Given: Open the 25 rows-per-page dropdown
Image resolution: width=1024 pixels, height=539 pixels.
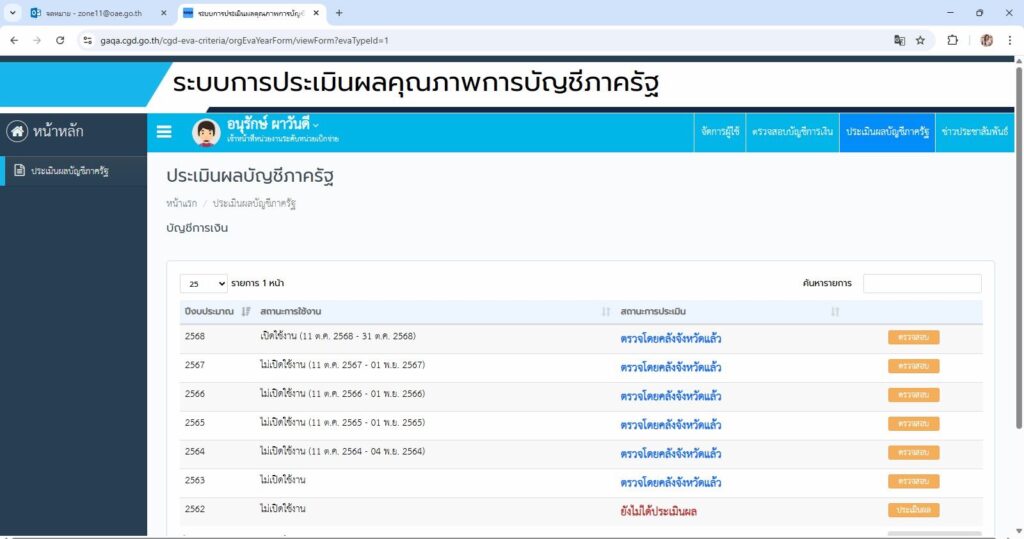Looking at the screenshot, I should pyautogui.click(x=203, y=284).
